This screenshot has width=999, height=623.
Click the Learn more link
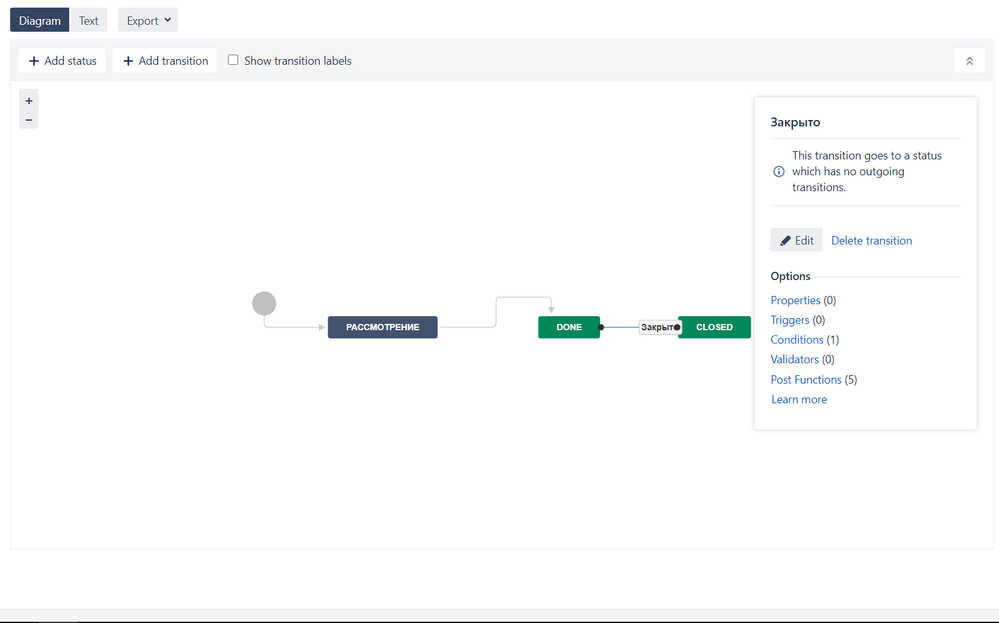tap(799, 399)
